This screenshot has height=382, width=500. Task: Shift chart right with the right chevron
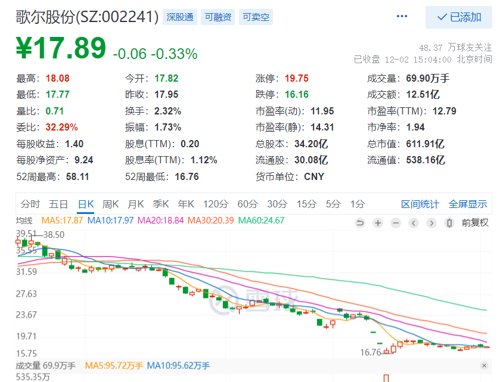[x=431, y=223]
